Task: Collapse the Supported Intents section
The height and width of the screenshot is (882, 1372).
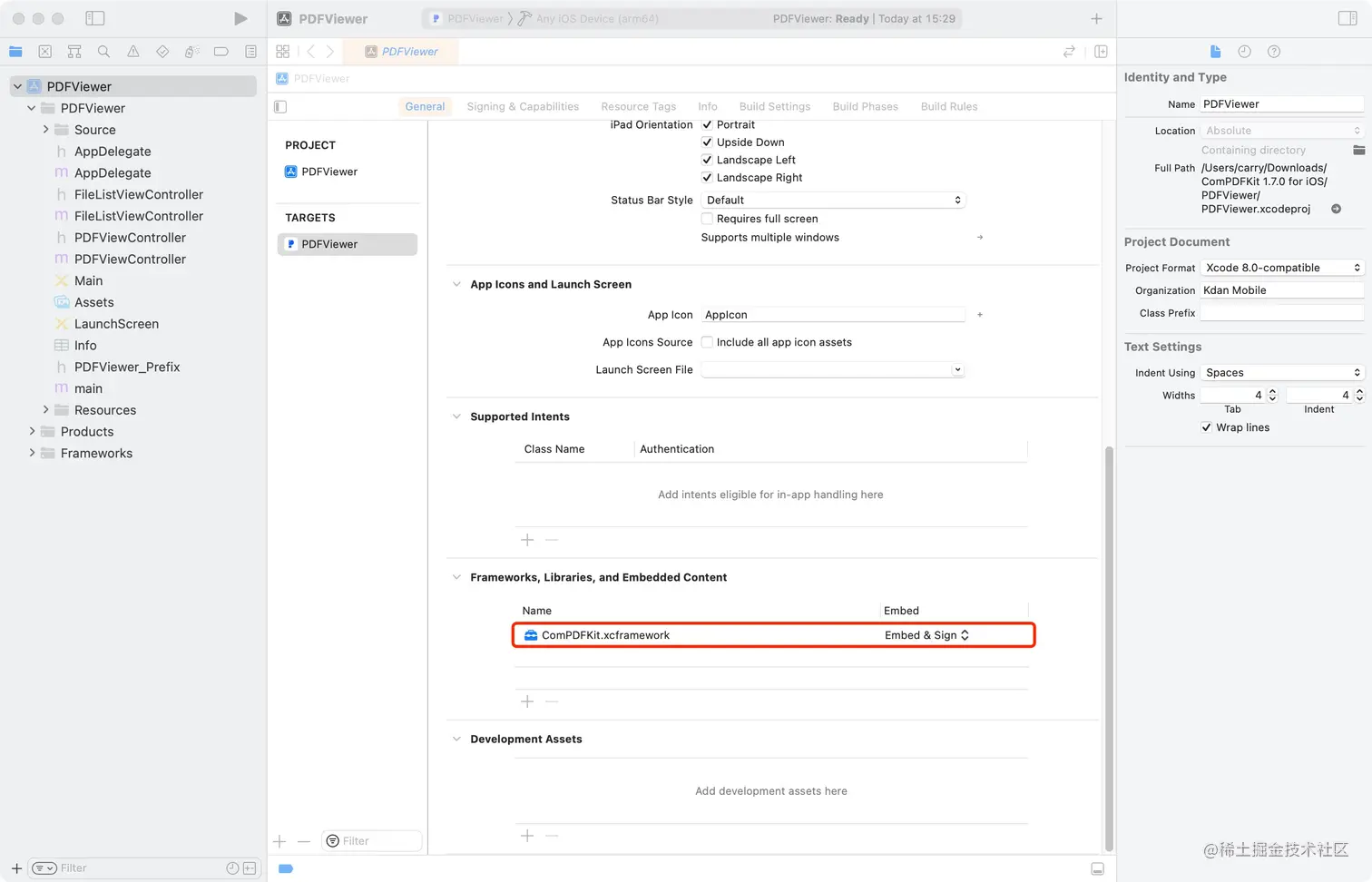Action: 456,416
